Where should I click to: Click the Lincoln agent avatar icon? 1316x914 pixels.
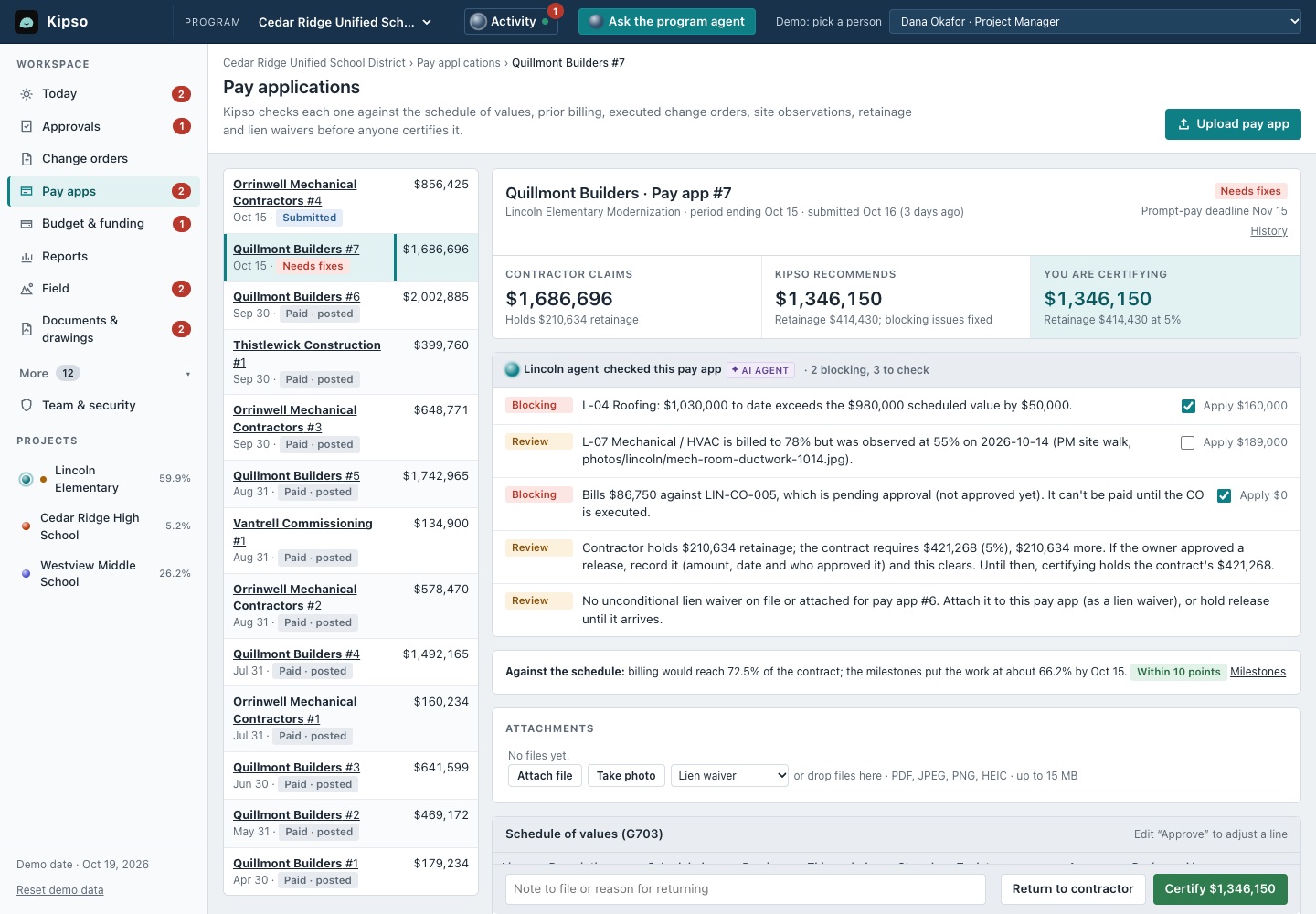tap(513, 369)
